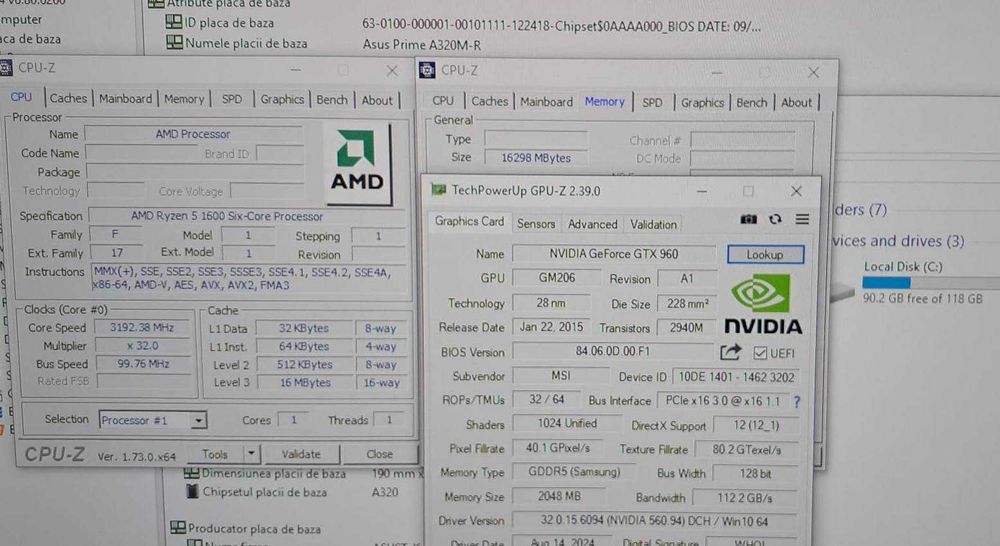1000x546 pixels.
Task: Select Graphics tab in right CPU-Z window
Action: coord(702,102)
